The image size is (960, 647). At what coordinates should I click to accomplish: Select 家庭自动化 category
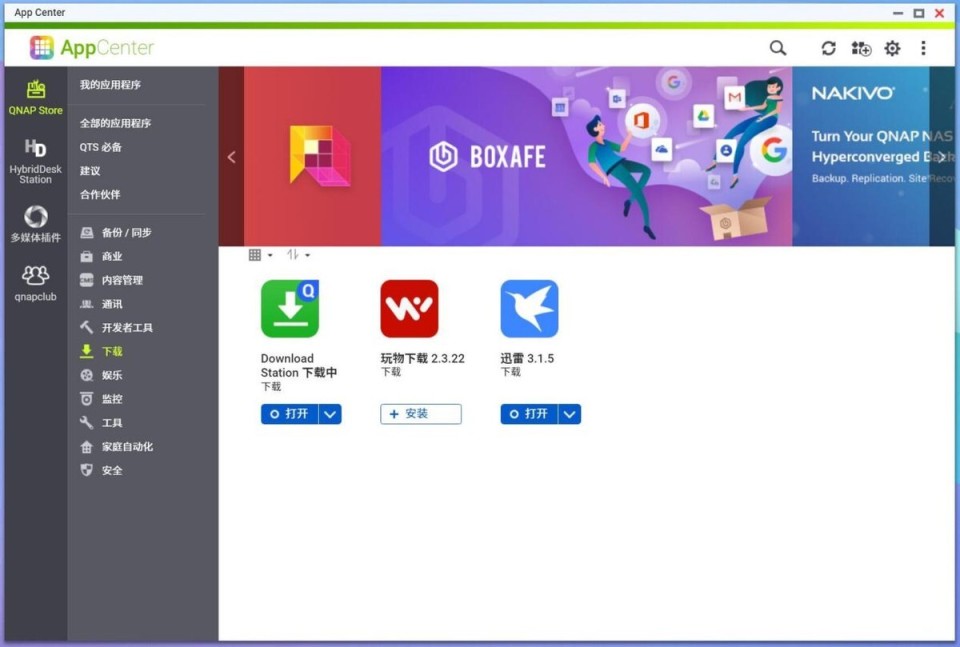[116, 447]
